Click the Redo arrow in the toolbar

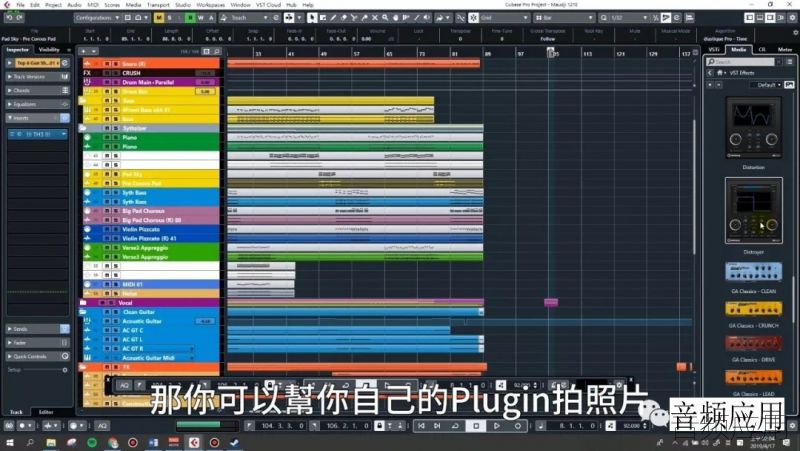(19, 17)
